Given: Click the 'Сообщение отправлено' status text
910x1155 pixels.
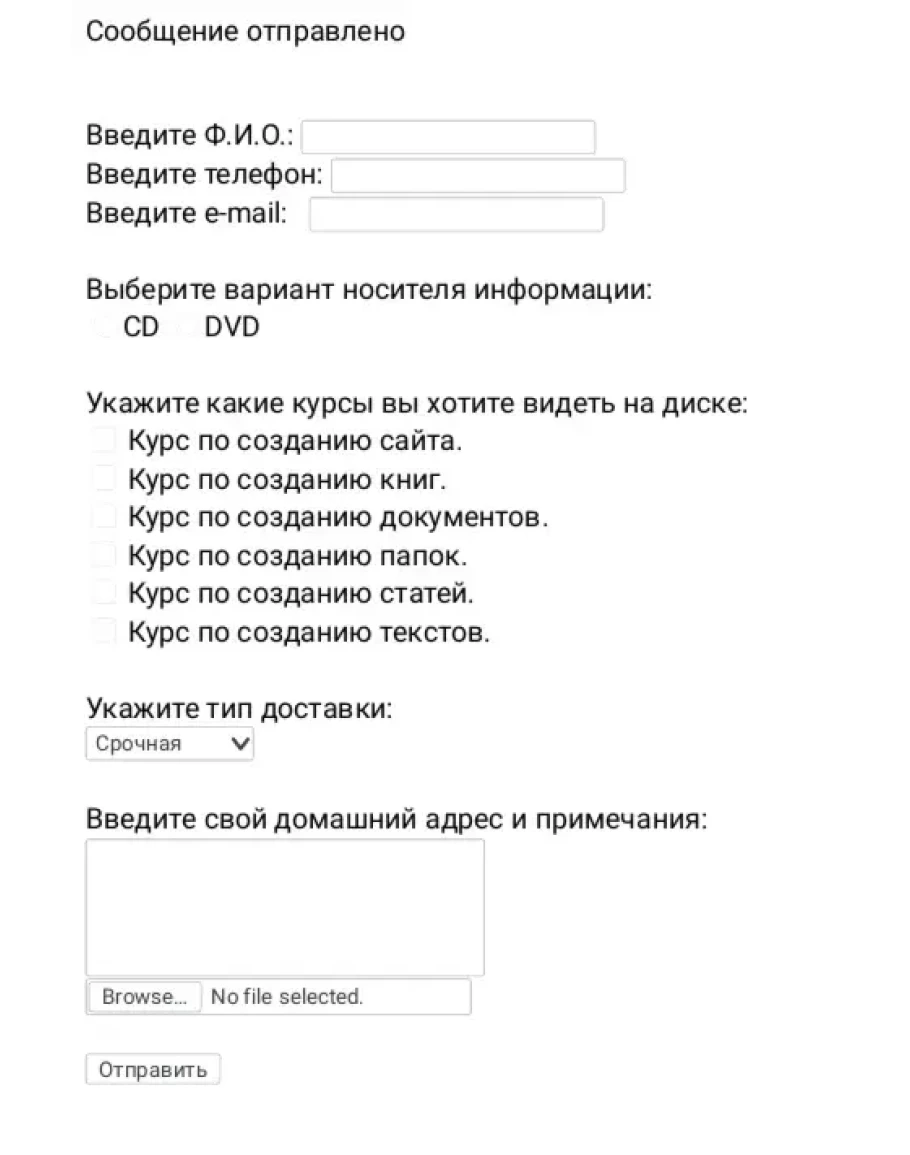Looking at the screenshot, I should pyautogui.click(x=245, y=32).
